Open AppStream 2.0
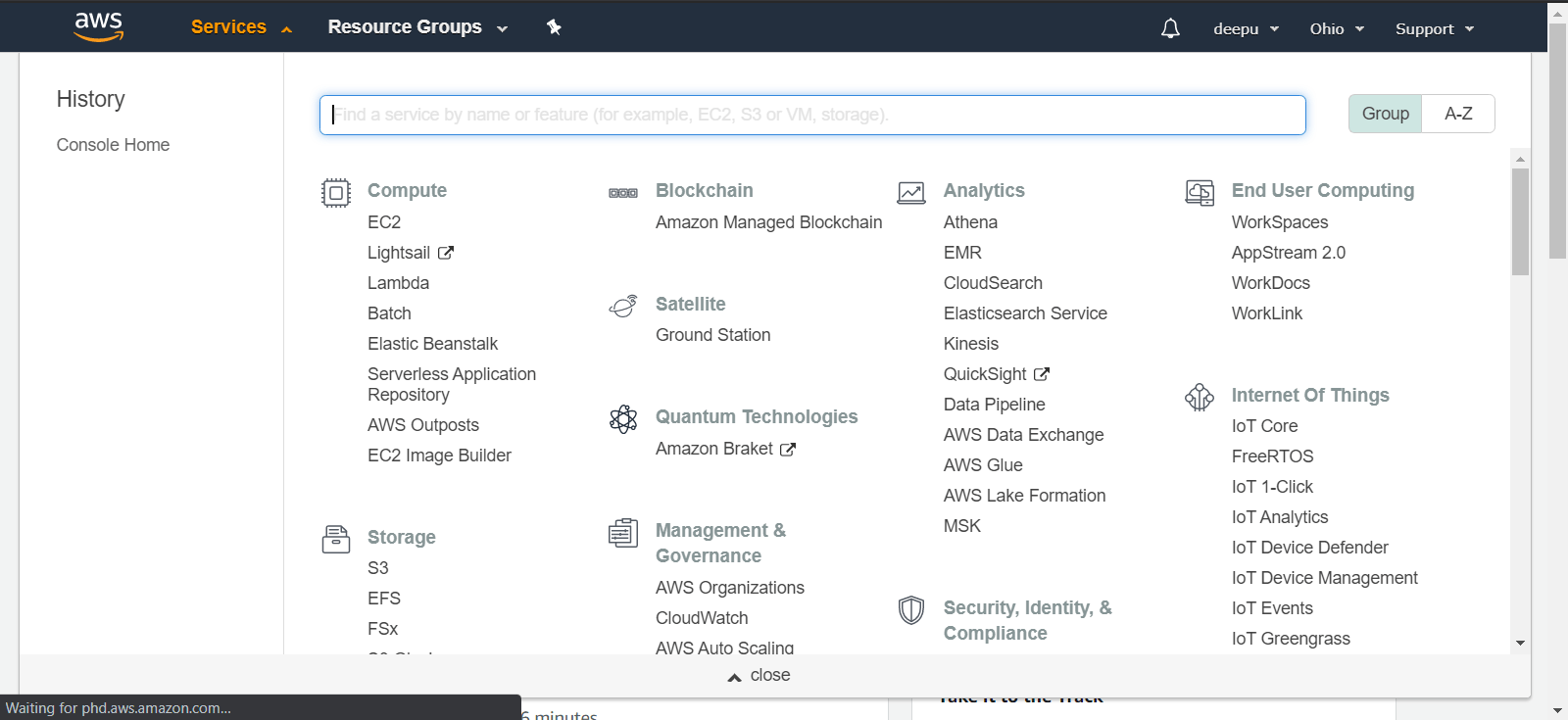 (x=1289, y=253)
